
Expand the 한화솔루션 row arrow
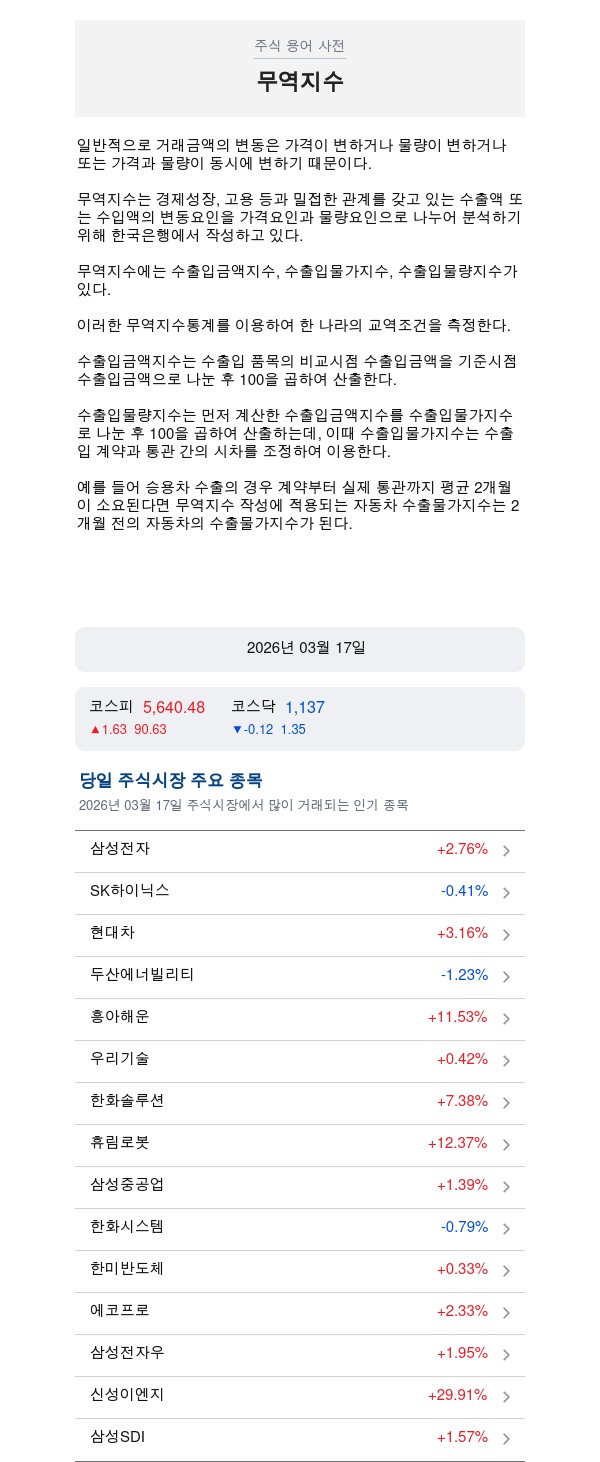coord(506,1103)
